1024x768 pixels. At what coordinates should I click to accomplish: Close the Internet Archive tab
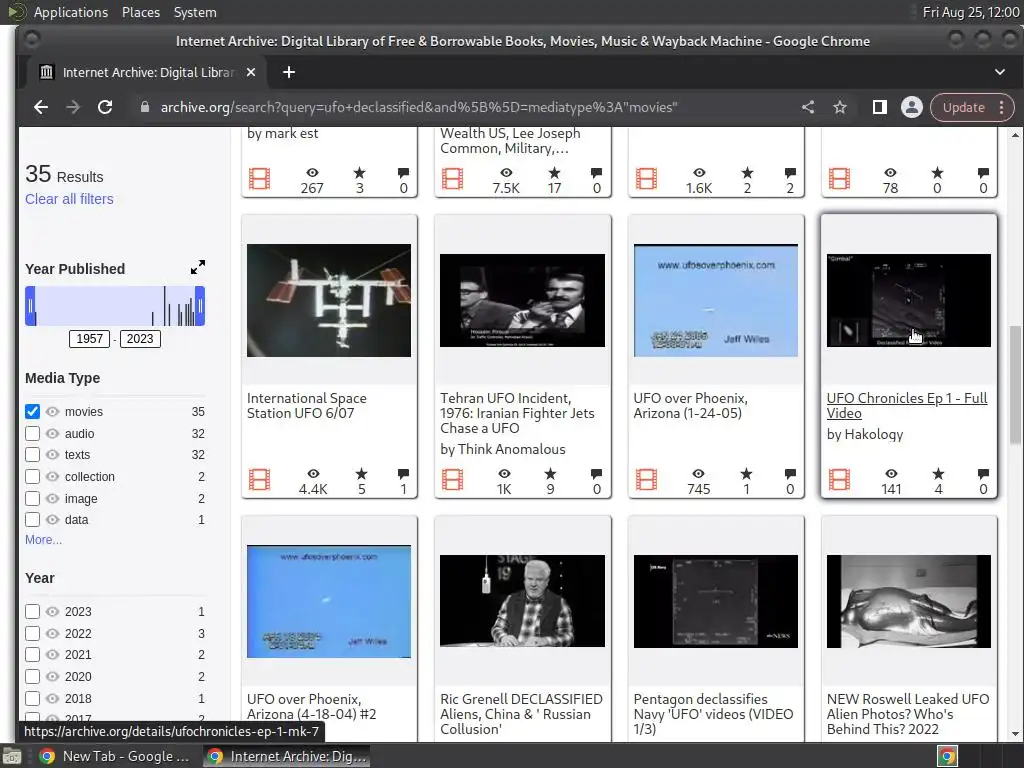tap(251, 72)
